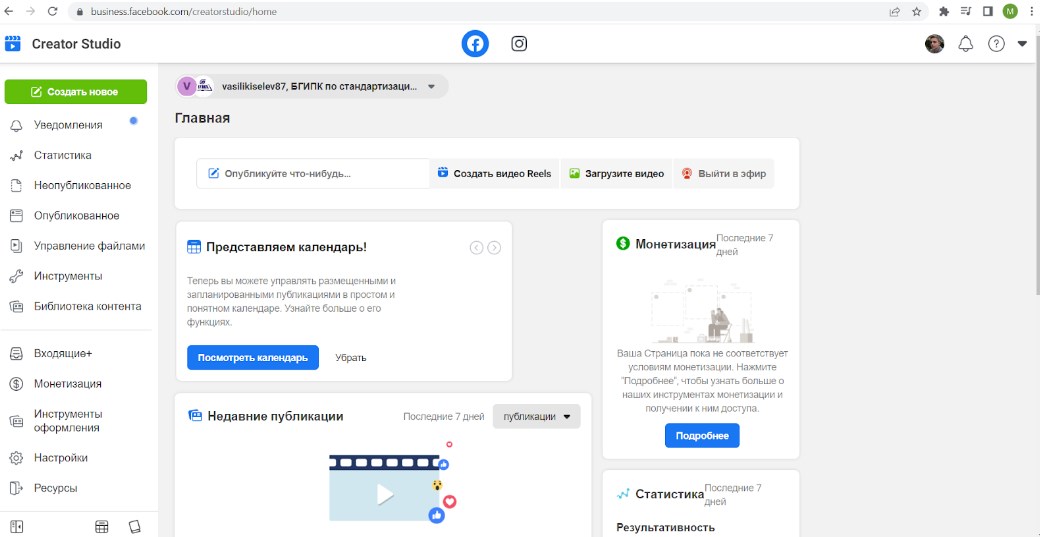Select 'Библиотека контента' in the sidebar
The height and width of the screenshot is (537, 1040).
tap(87, 306)
